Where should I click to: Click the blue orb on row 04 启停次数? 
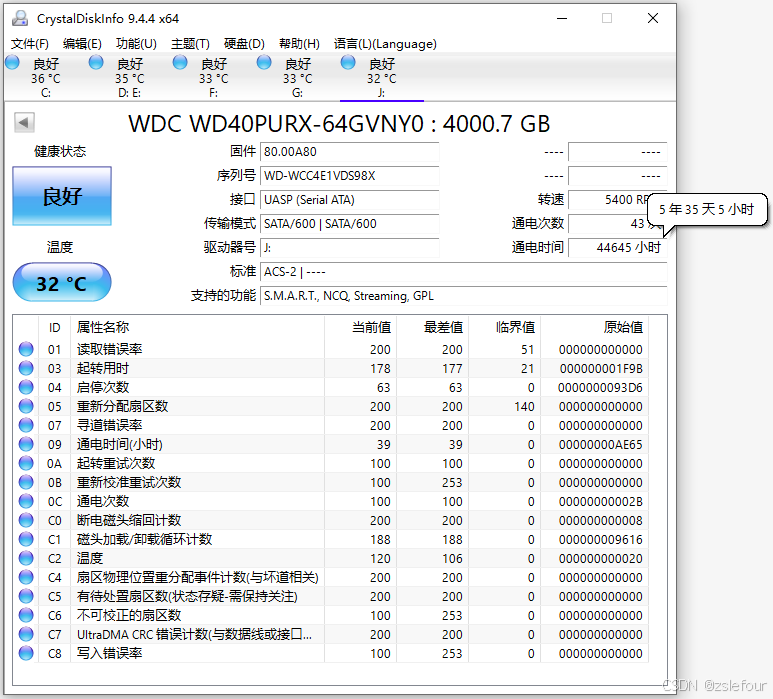(x=26, y=387)
